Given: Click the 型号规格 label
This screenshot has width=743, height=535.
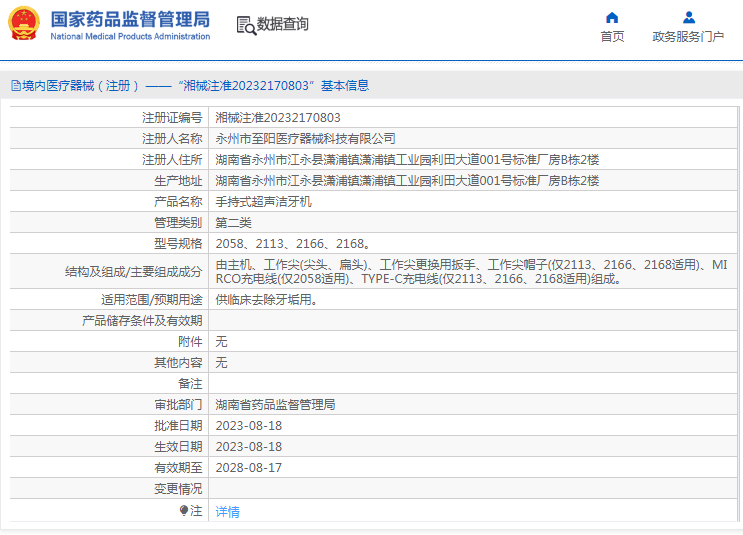Looking at the screenshot, I should (x=178, y=244).
